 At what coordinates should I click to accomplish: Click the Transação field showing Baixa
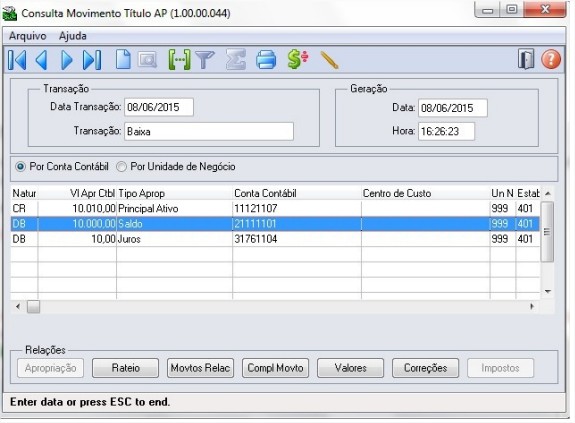[x=209, y=131]
